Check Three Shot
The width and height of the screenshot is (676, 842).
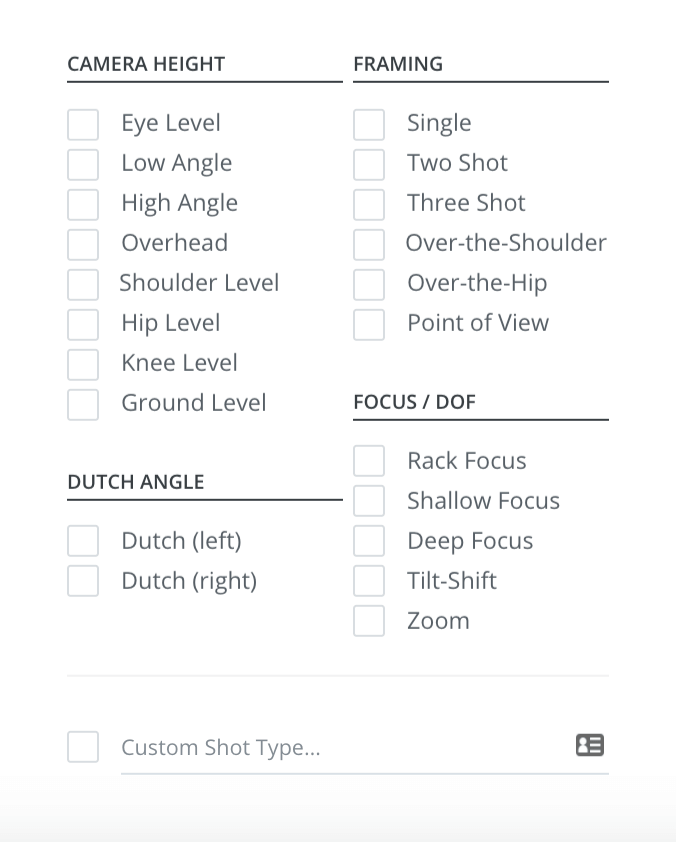(369, 204)
